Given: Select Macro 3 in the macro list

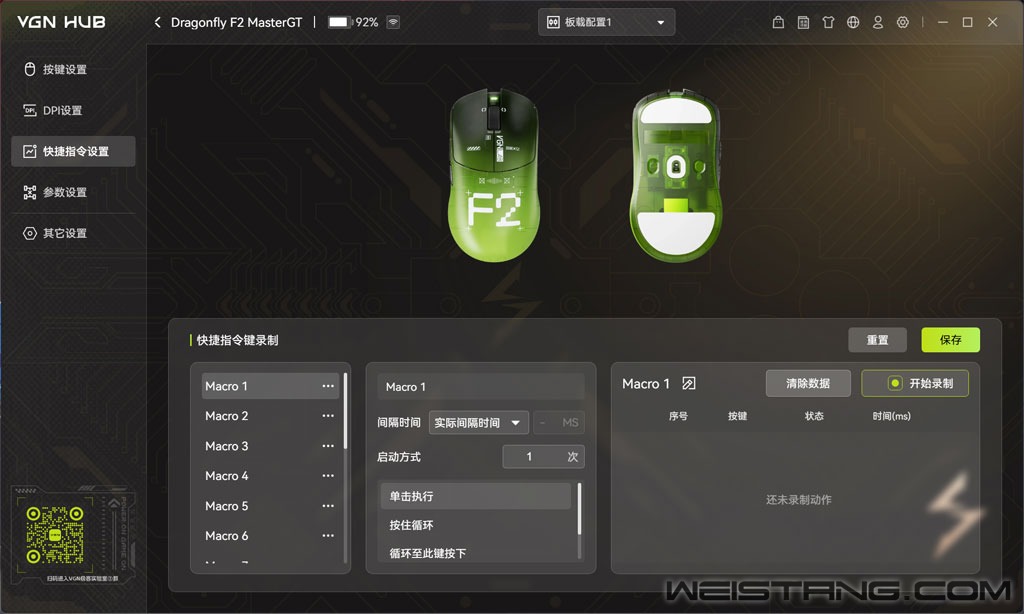Looking at the screenshot, I should pos(270,445).
